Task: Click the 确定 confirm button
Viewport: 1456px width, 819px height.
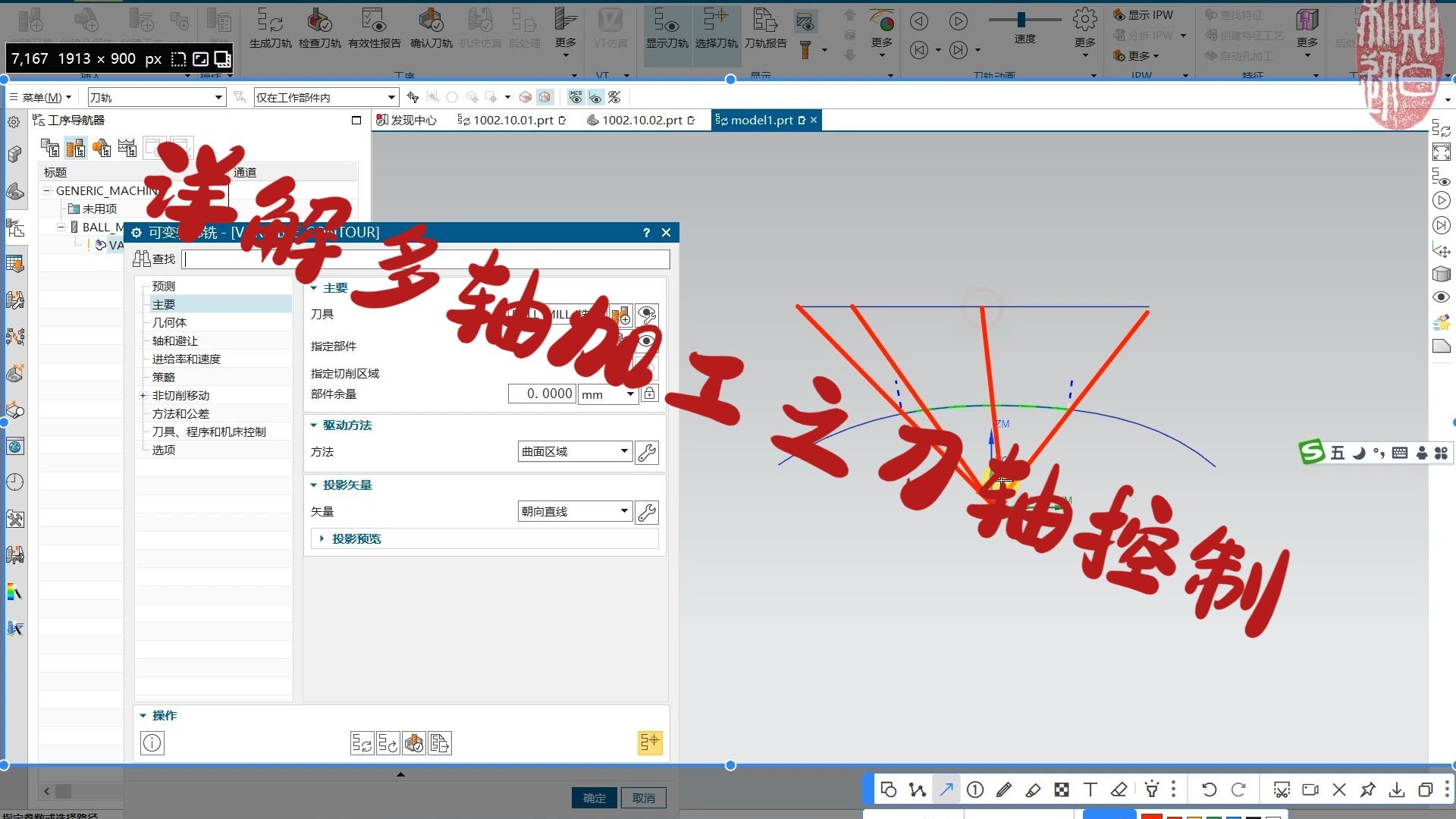Action: click(x=594, y=797)
